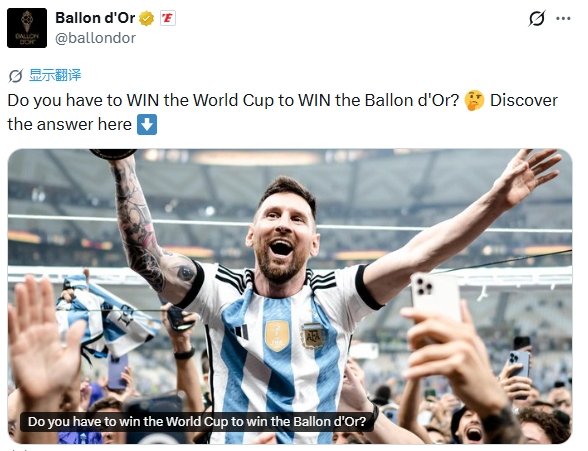Click the AFA crest on the jersey
Screen dimensions: 588x451
312,336
